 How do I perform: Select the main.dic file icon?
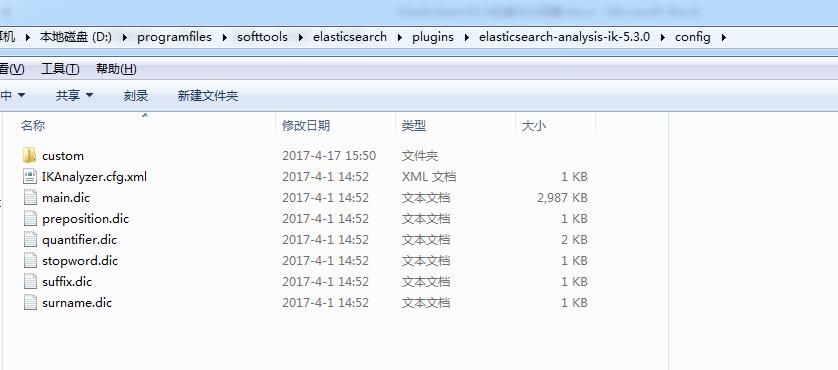(x=30, y=197)
